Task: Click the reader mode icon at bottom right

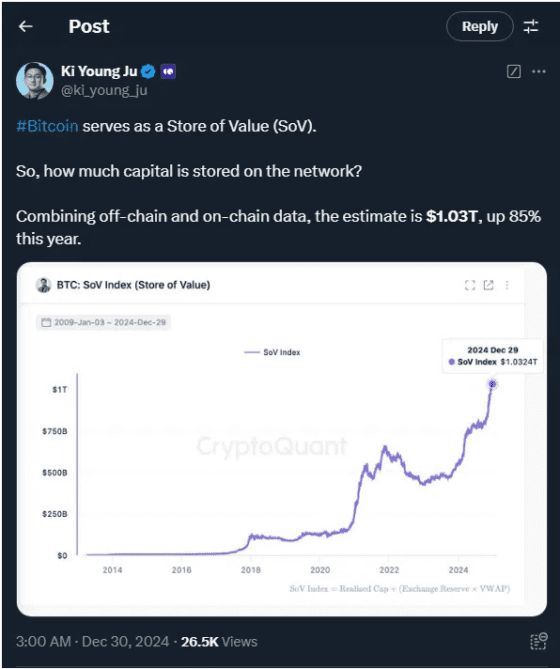Action: tap(538, 641)
